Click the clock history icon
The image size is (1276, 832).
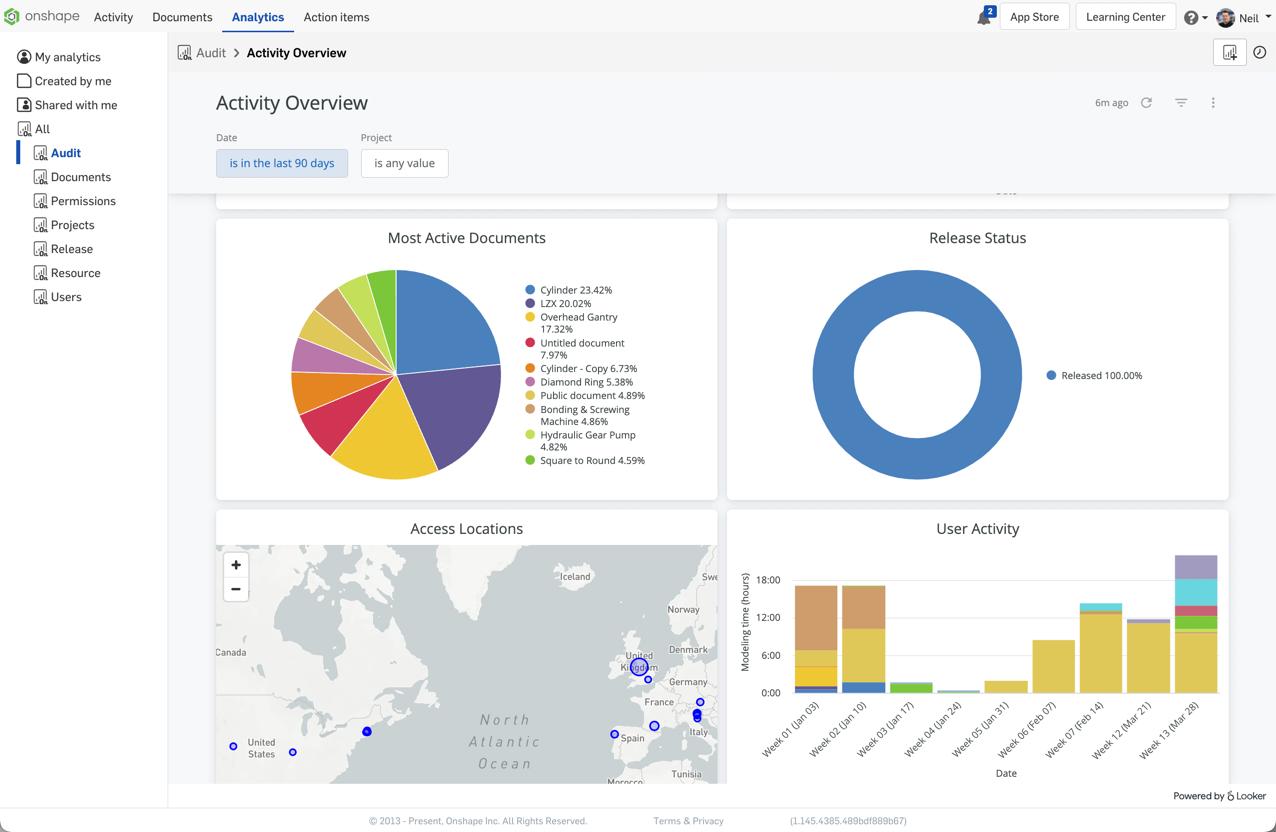1260,53
